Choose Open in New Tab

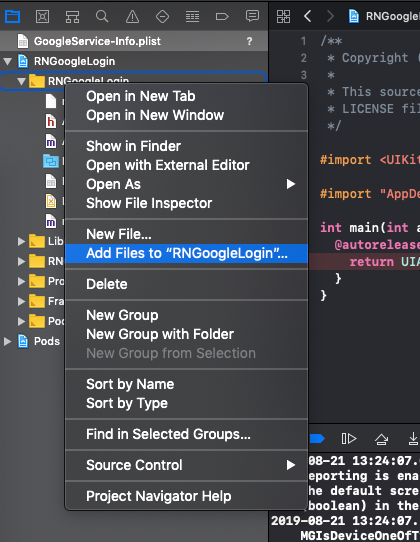(x=187, y=96)
